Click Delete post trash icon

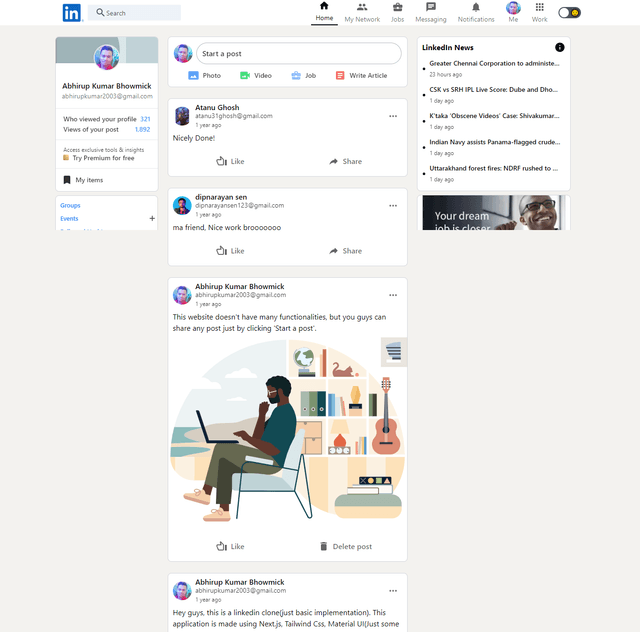(323, 546)
